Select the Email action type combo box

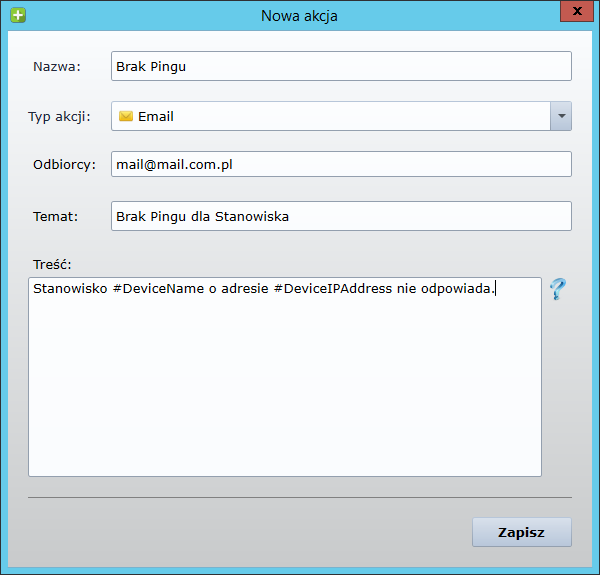330,116
